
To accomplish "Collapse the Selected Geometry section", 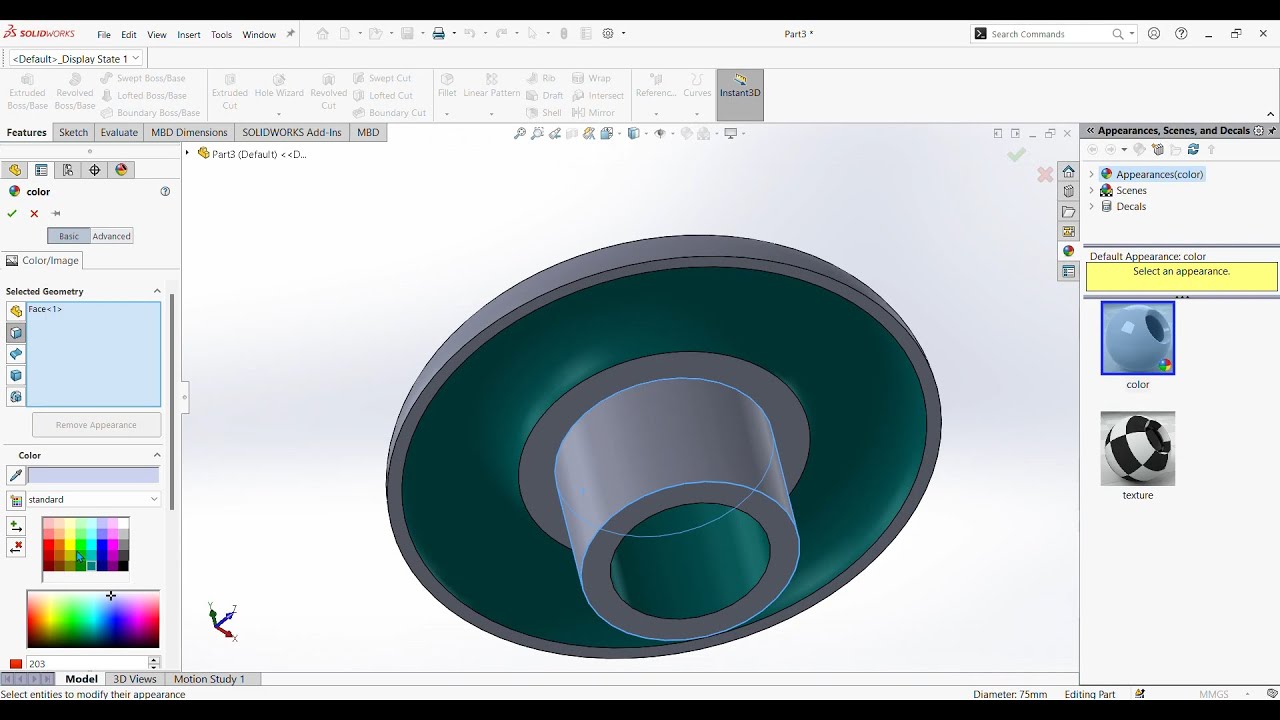I will 157,291.
